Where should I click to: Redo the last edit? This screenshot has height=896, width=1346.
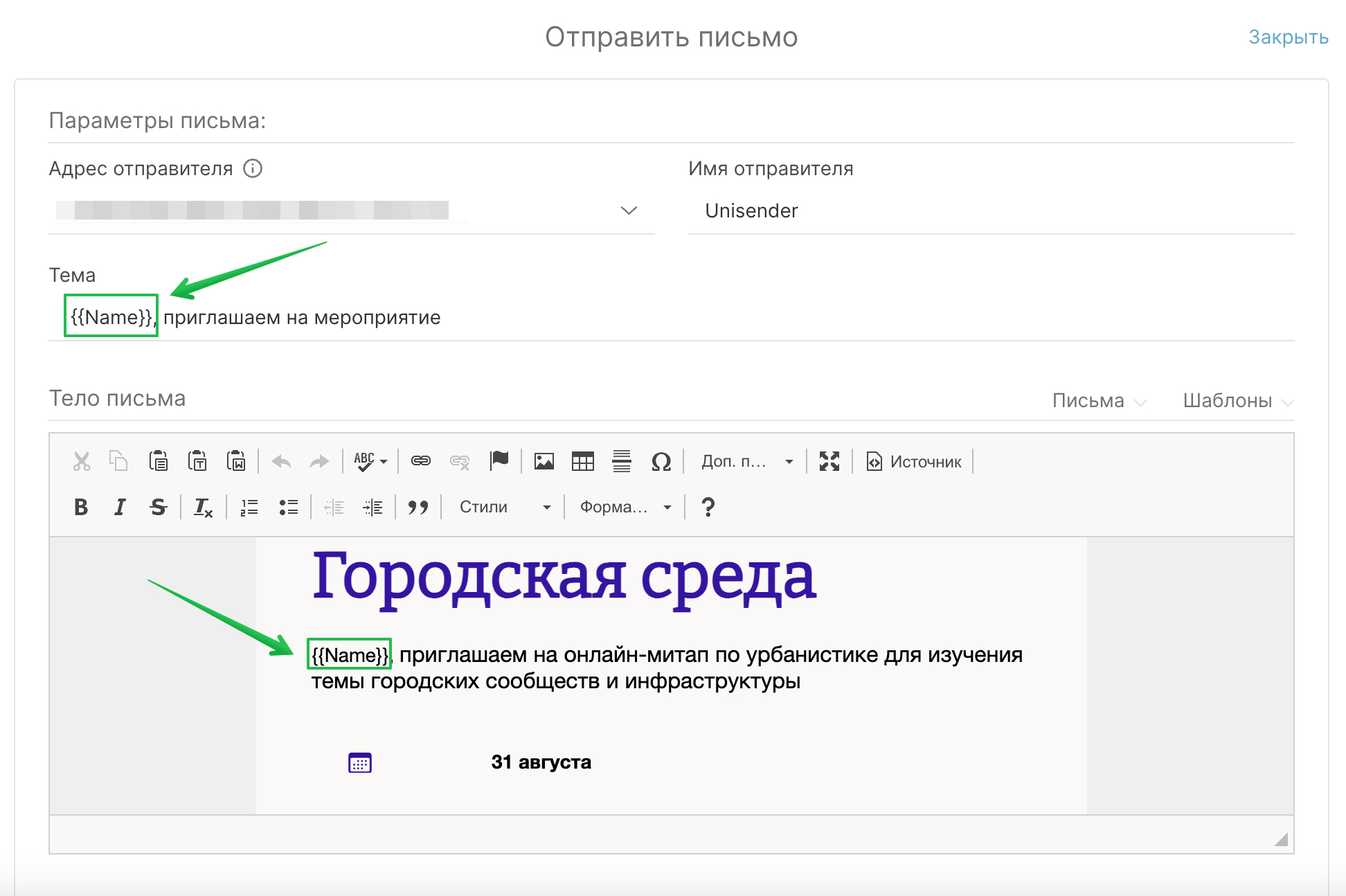coord(319,461)
